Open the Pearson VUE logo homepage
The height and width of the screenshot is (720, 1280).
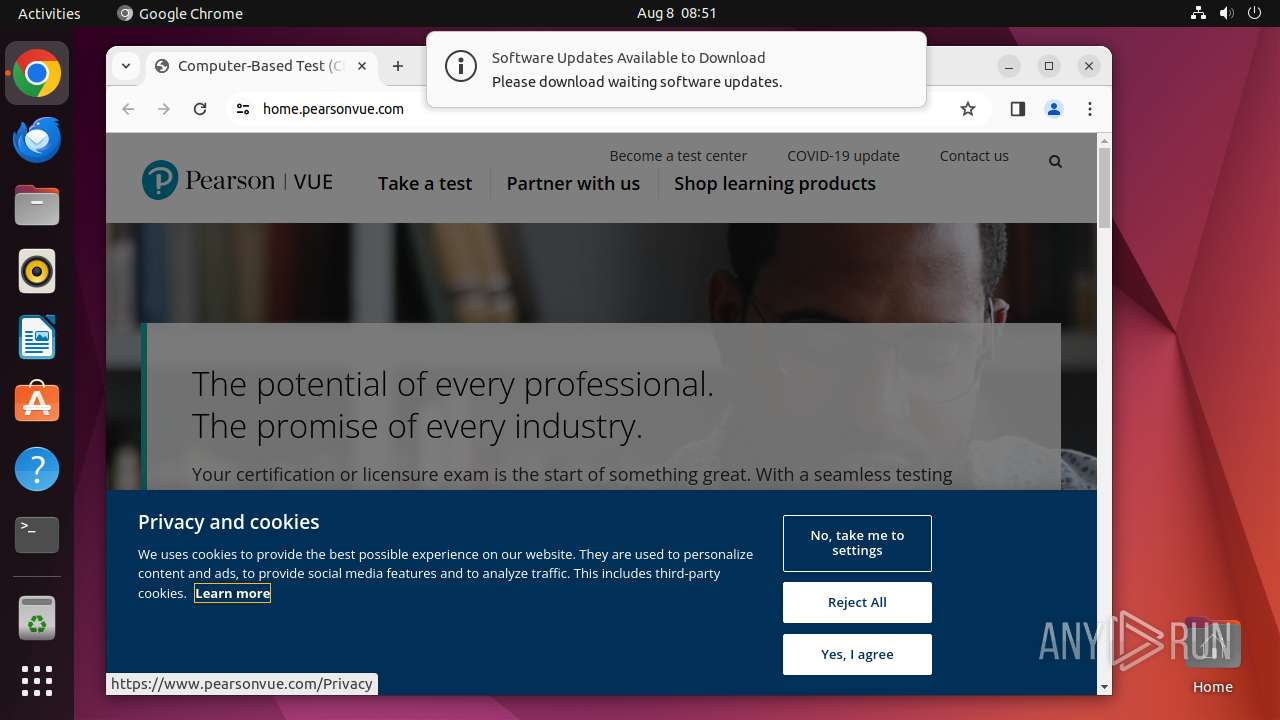tap(237, 180)
